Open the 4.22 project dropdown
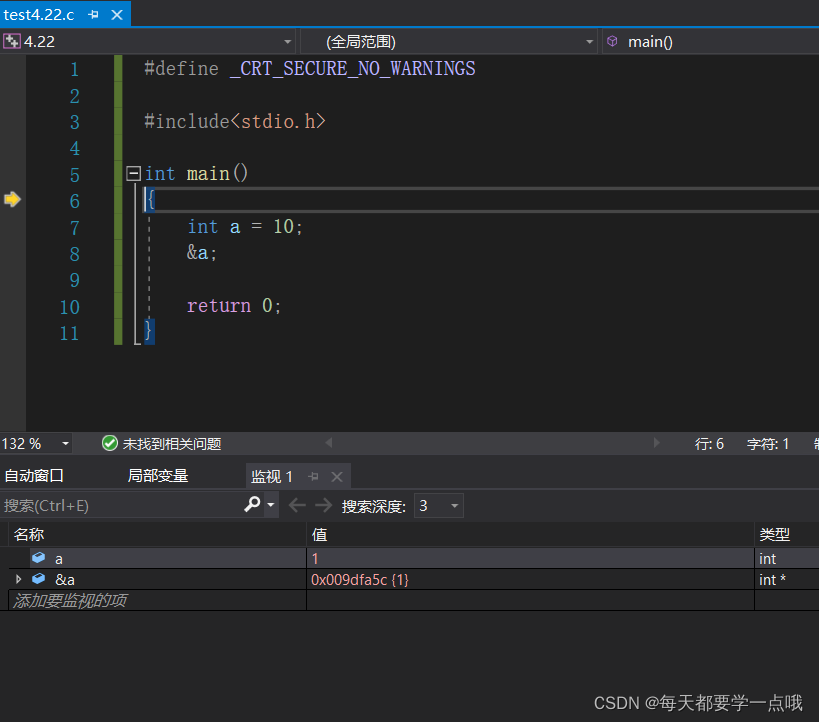The width and height of the screenshot is (819, 722). (288, 42)
